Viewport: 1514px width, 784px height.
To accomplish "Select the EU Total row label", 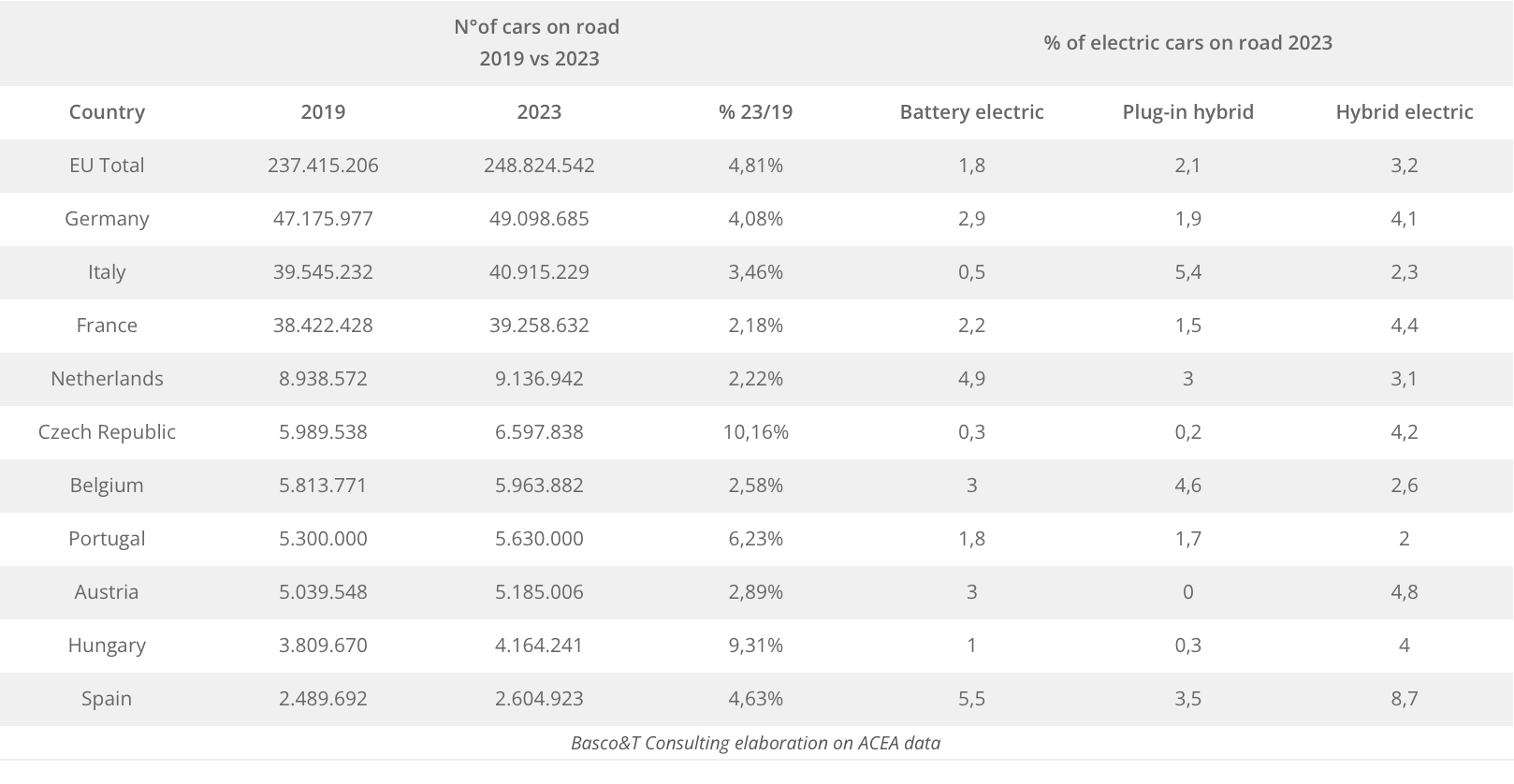I will pos(107,166).
